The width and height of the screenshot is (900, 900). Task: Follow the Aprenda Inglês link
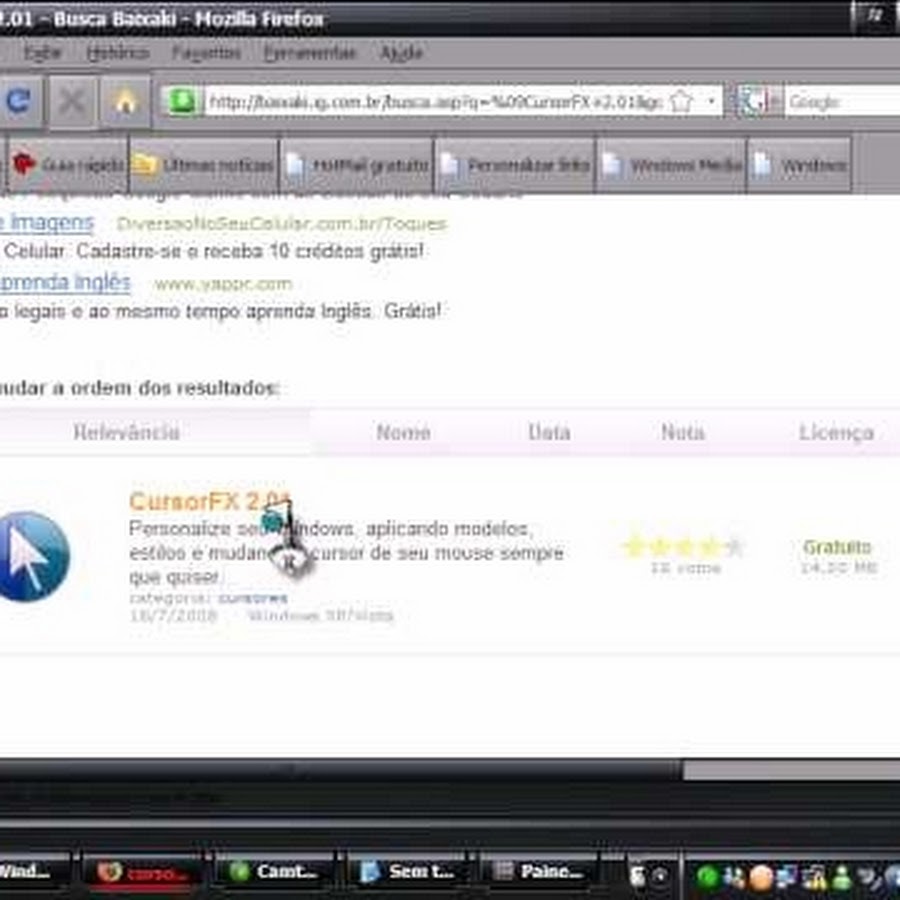[x=65, y=282]
